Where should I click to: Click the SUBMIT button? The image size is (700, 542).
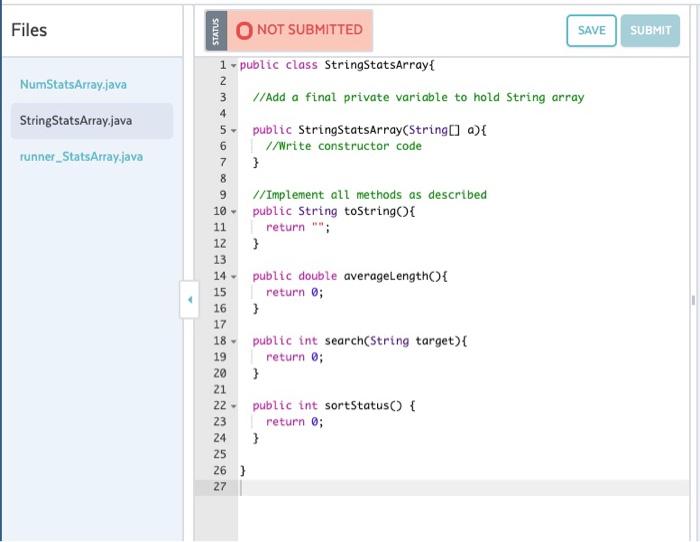[650, 30]
